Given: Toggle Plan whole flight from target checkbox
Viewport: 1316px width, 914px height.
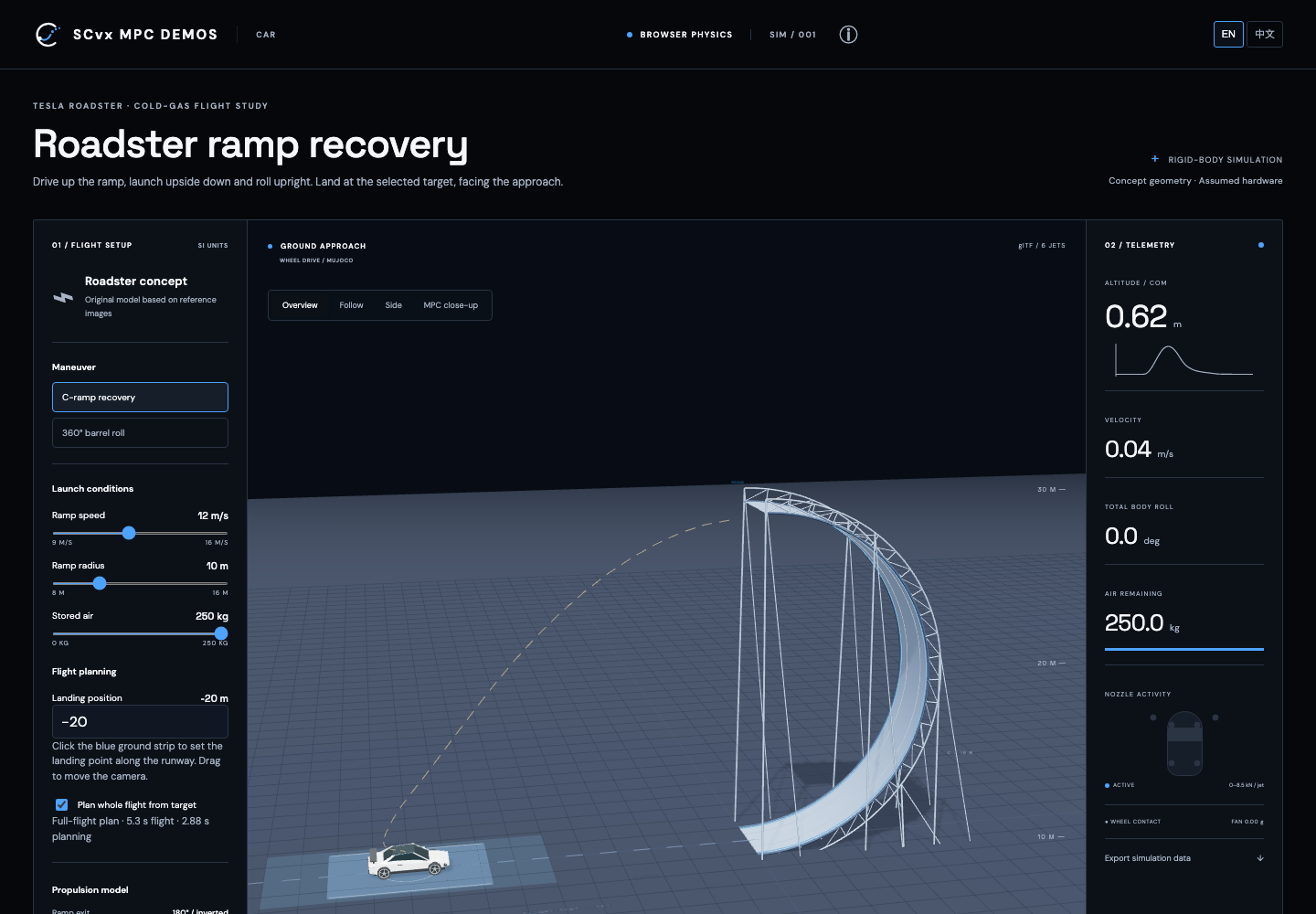Looking at the screenshot, I should 61,805.
